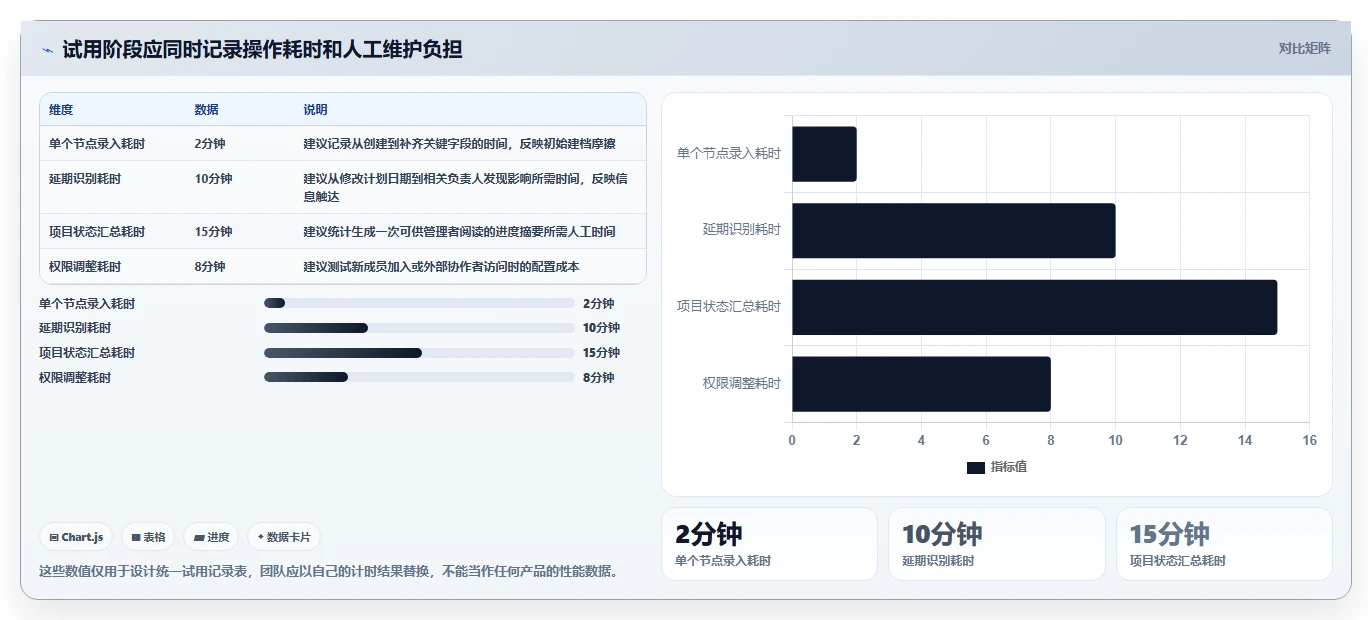Image resolution: width=1372 pixels, height=620 pixels.
Task: Click table cell 权限调整耗时 in the matrix
Action: (x=85, y=267)
